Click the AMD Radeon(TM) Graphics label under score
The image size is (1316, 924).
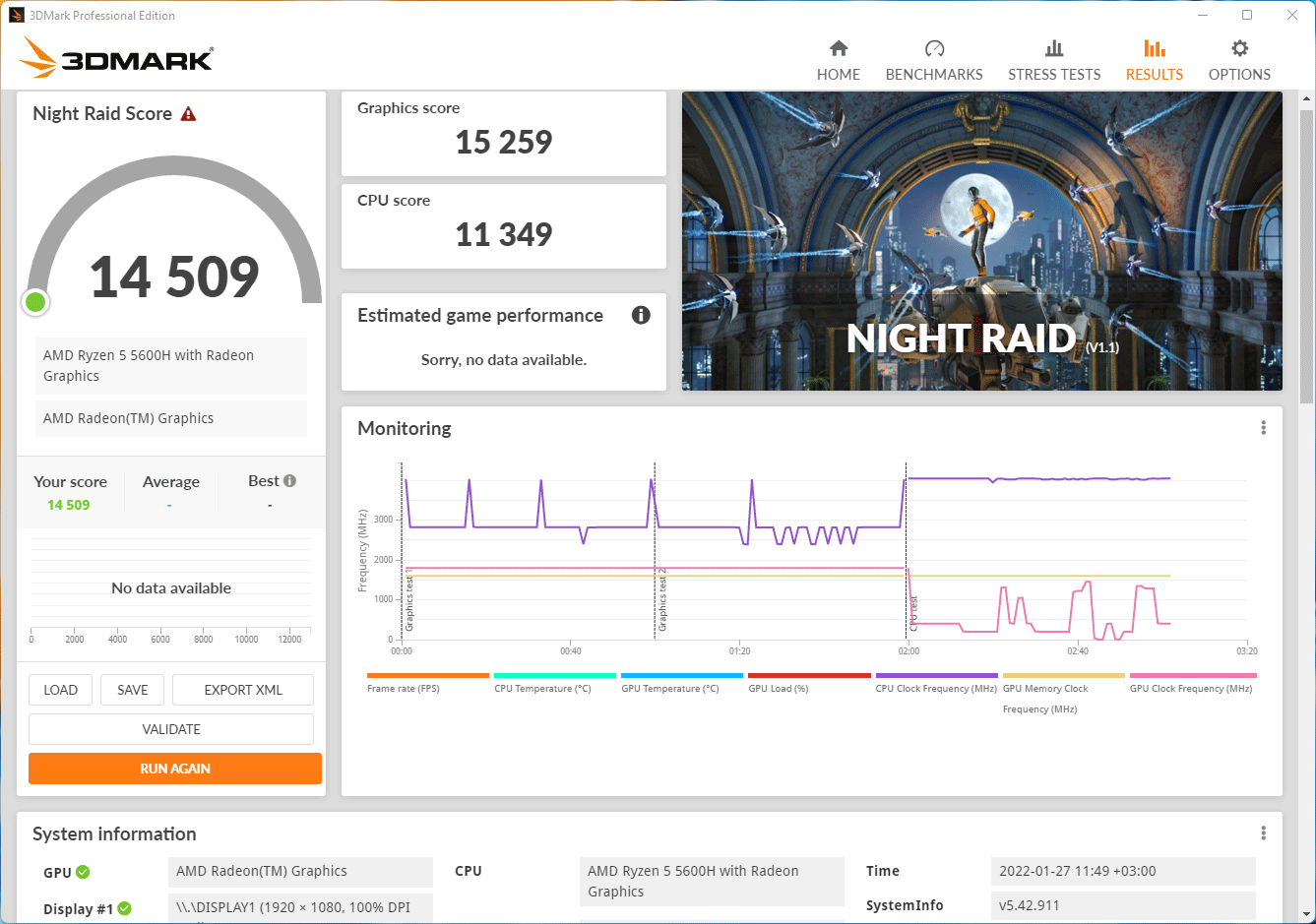[171, 418]
